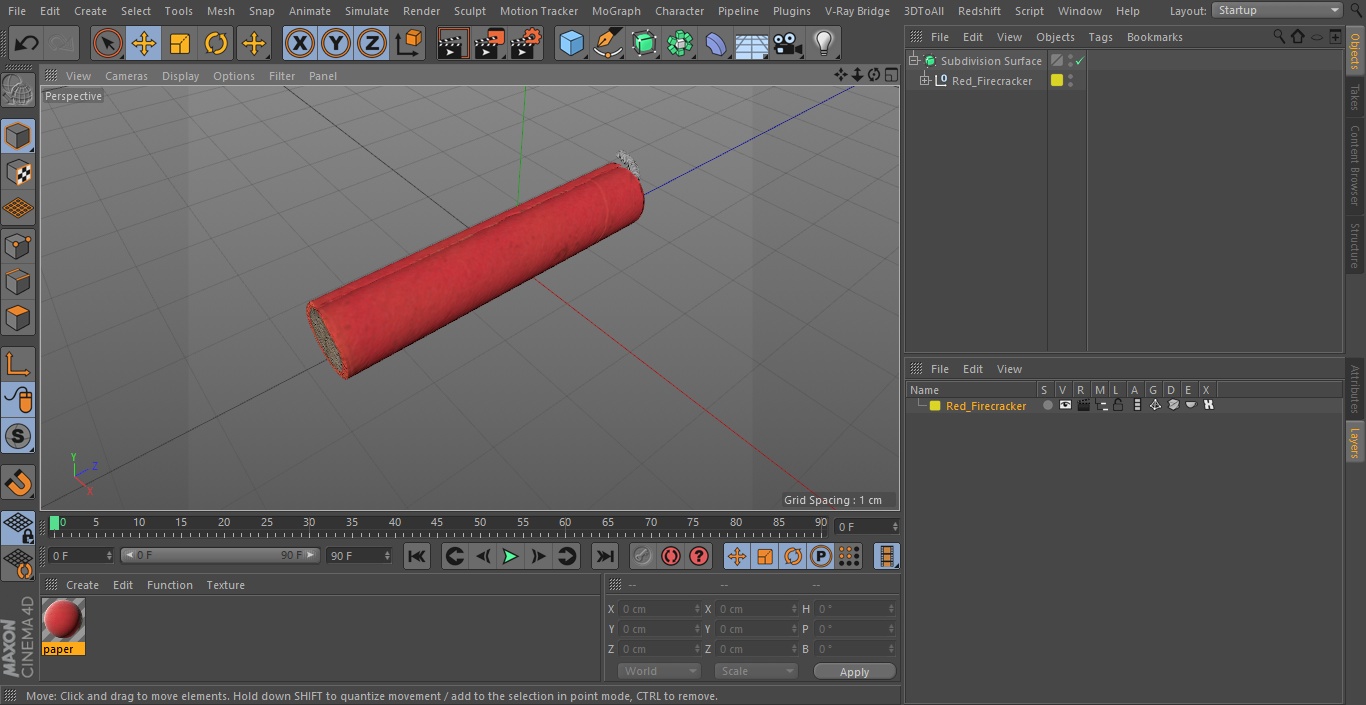The height and width of the screenshot is (705, 1366).
Task: Switch to Texture mode in left sidebar
Action: [x=18, y=172]
